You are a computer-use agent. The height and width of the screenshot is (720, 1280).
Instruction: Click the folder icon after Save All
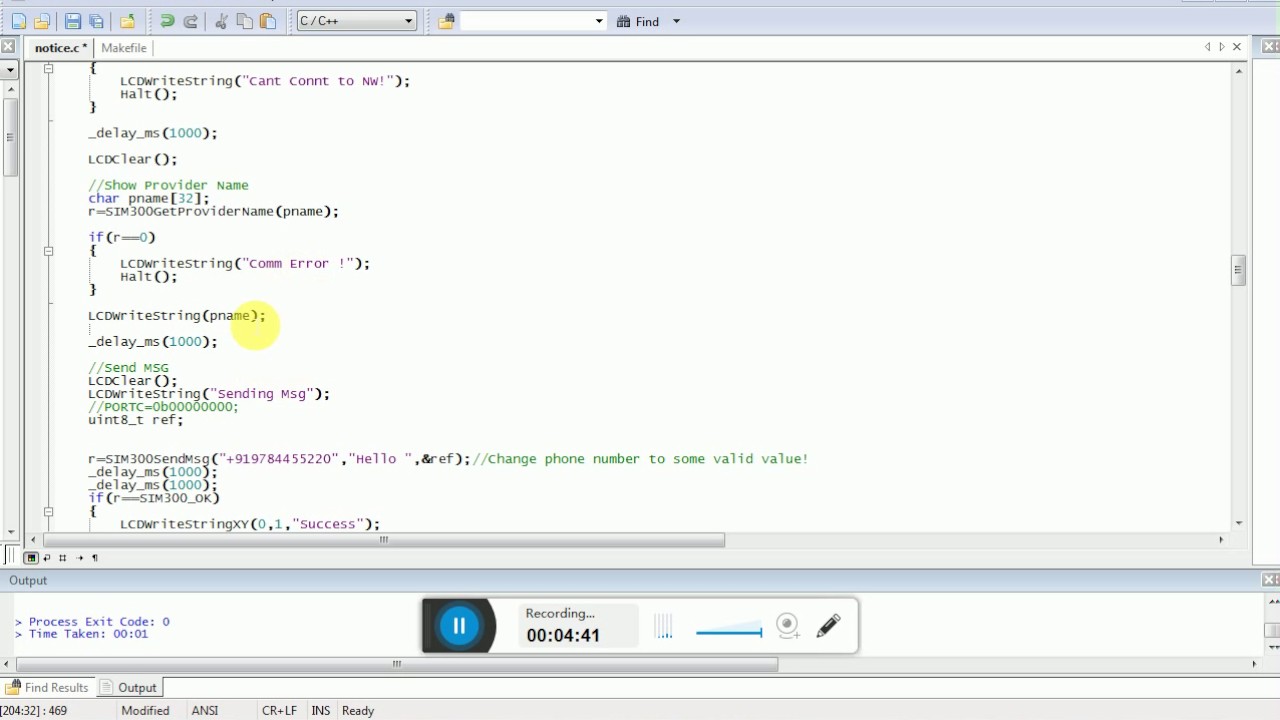tap(127, 21)
